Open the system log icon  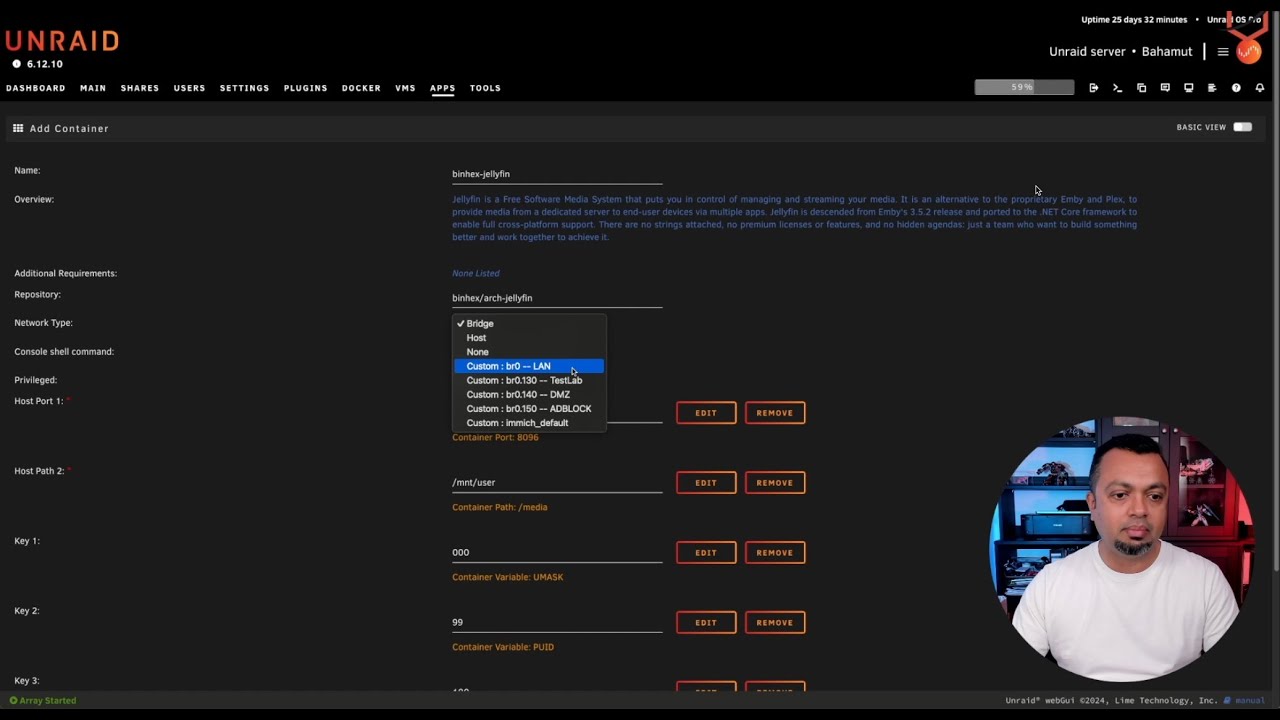pyautogui.click(x=1212, y=88)
